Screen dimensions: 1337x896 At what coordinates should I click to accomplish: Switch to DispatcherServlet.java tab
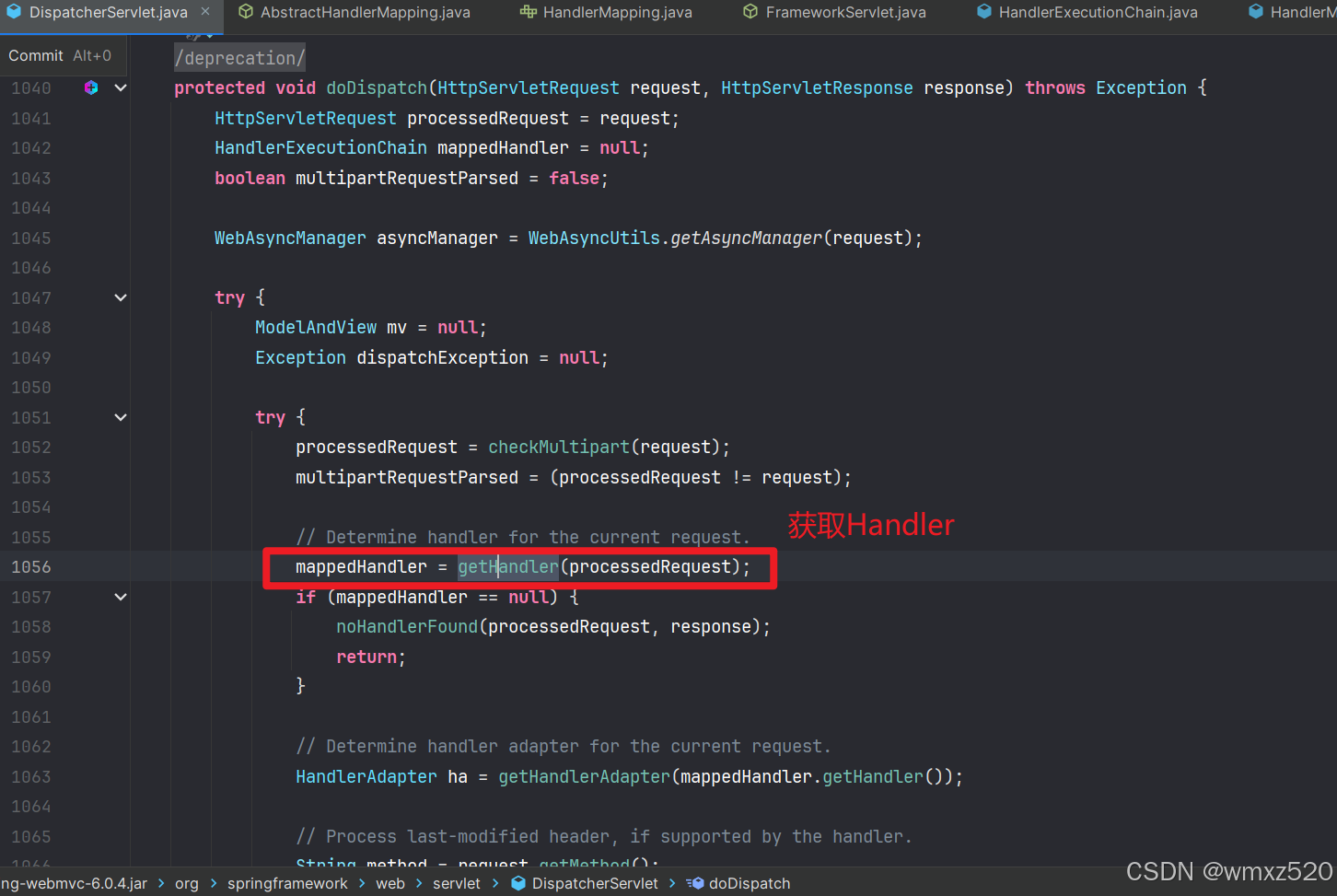coord(108,12)
